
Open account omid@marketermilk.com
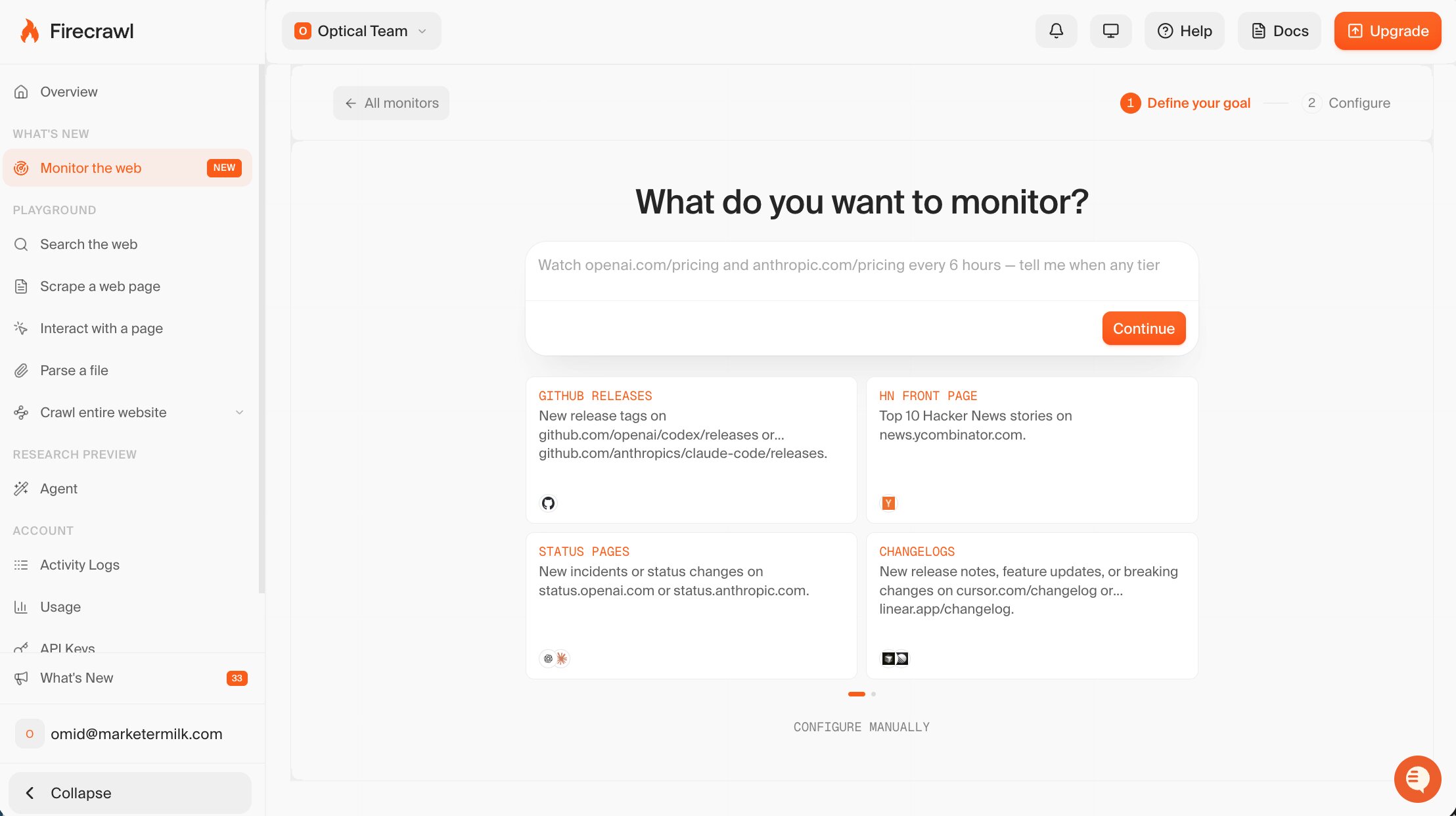click(131, 734)
